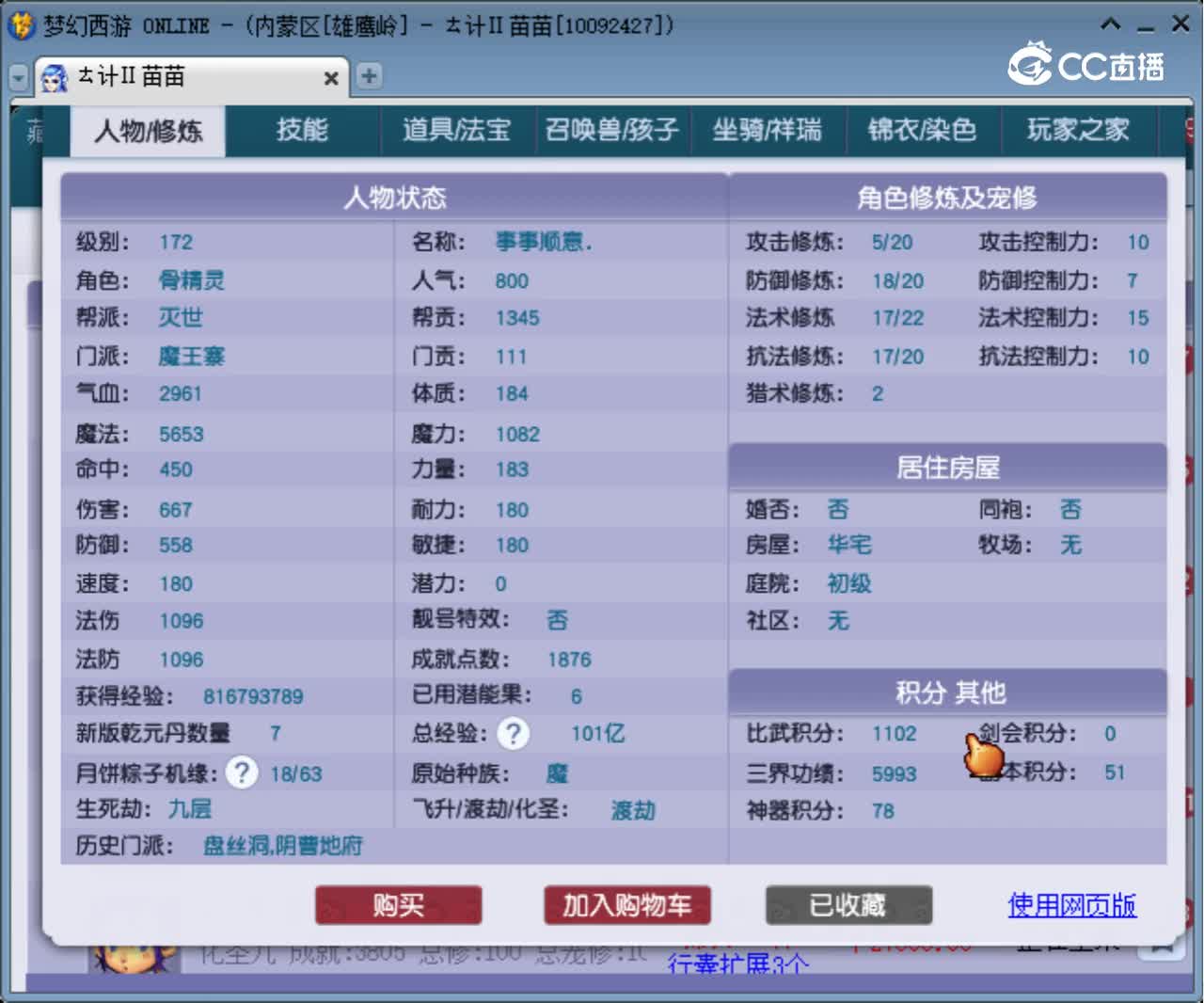Select the 成就点数 value 1876
1204x1003 pixels.
(x=569, y=660)
